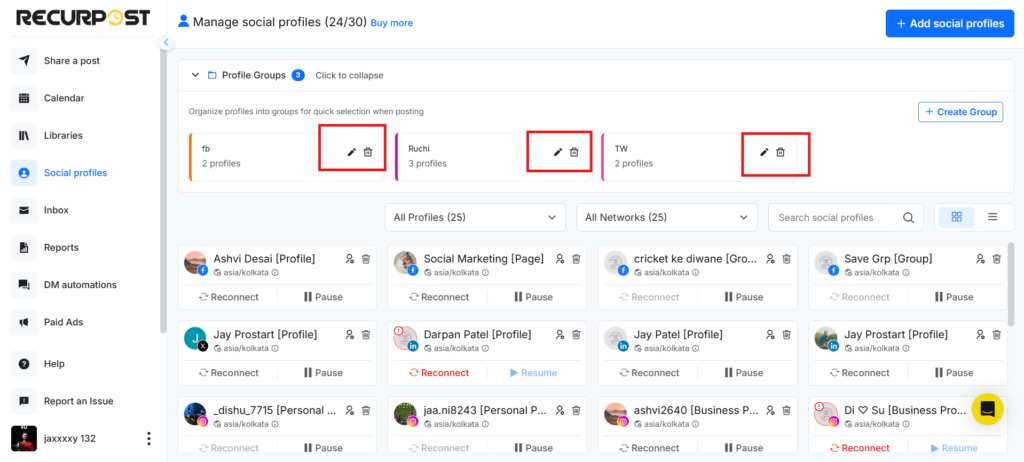Delete cricket ke diwane group
This screenshot has width=1024, height=462.
[786, 259]
